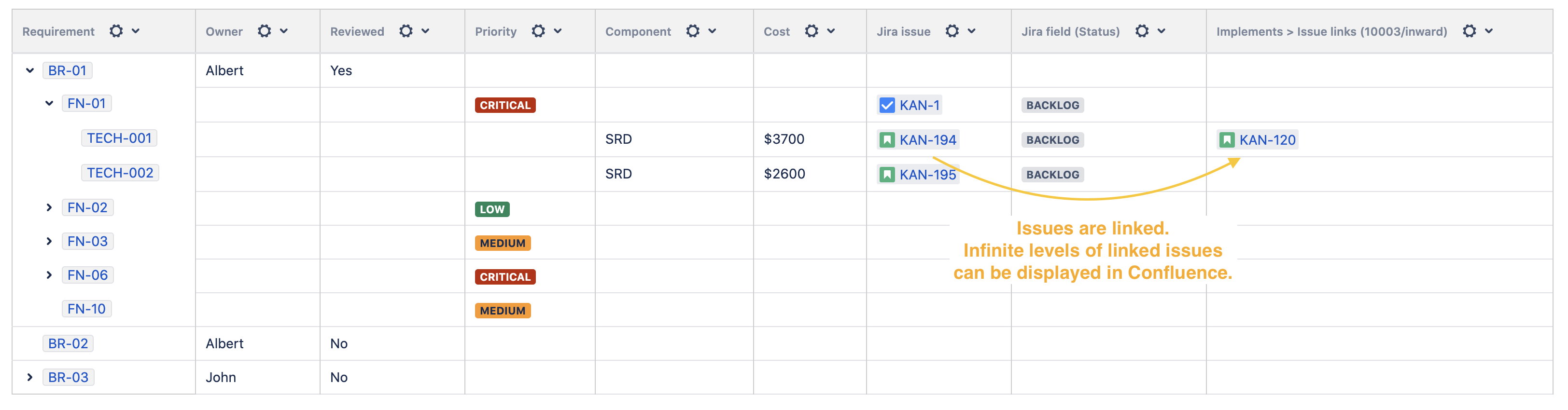
Task: Click the CRITICAL priority badge on FN-06 row
Action: [x=504, y=277]
